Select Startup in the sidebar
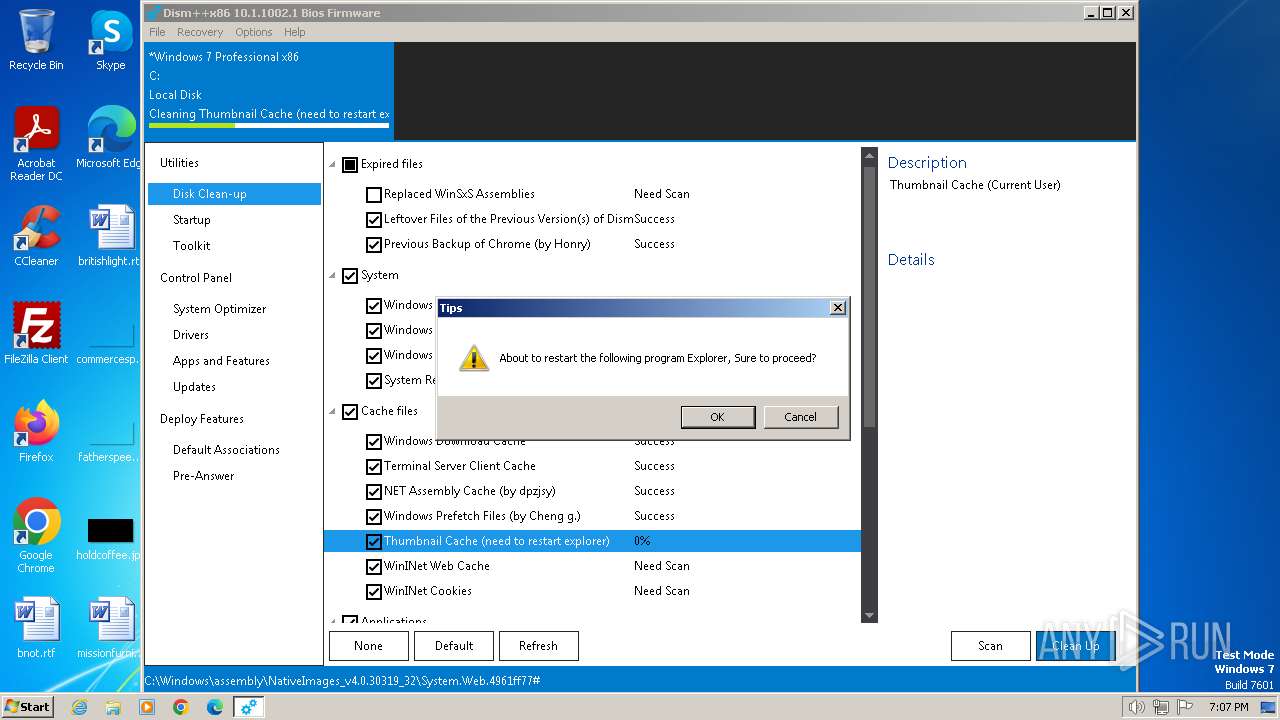The height and width of the screenshot is (720, 1280). click(192, 220)
